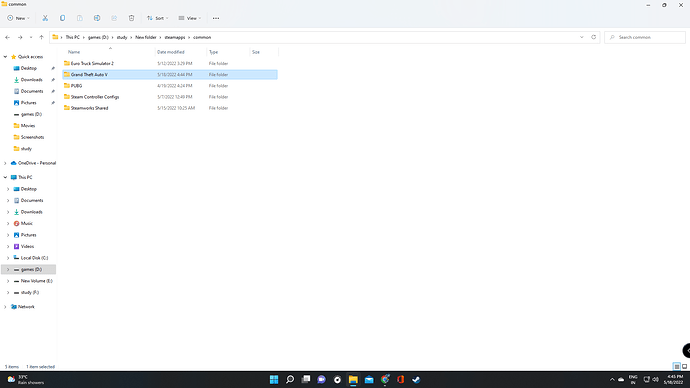Open Steam from the taskbar
This screenshot has width=690, height=388.
pyautogui.click(x=416, y=379)
